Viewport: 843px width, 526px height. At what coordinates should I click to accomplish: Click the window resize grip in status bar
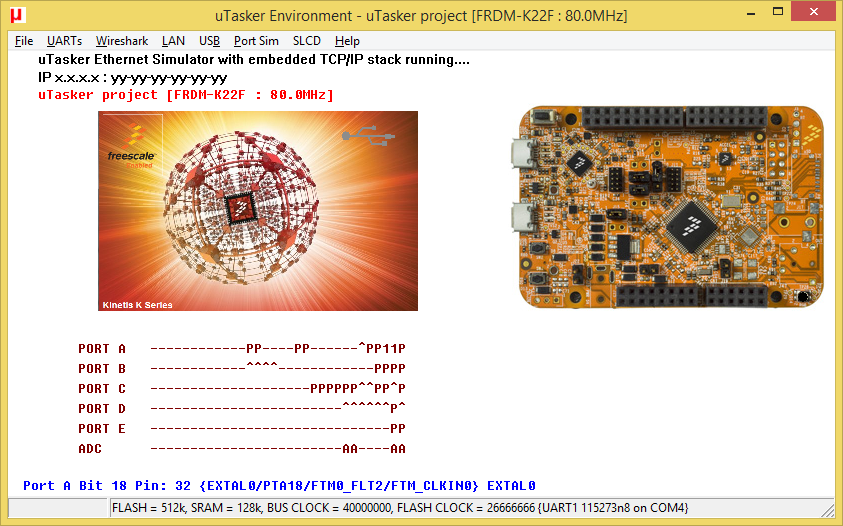(x=828, y=509)
